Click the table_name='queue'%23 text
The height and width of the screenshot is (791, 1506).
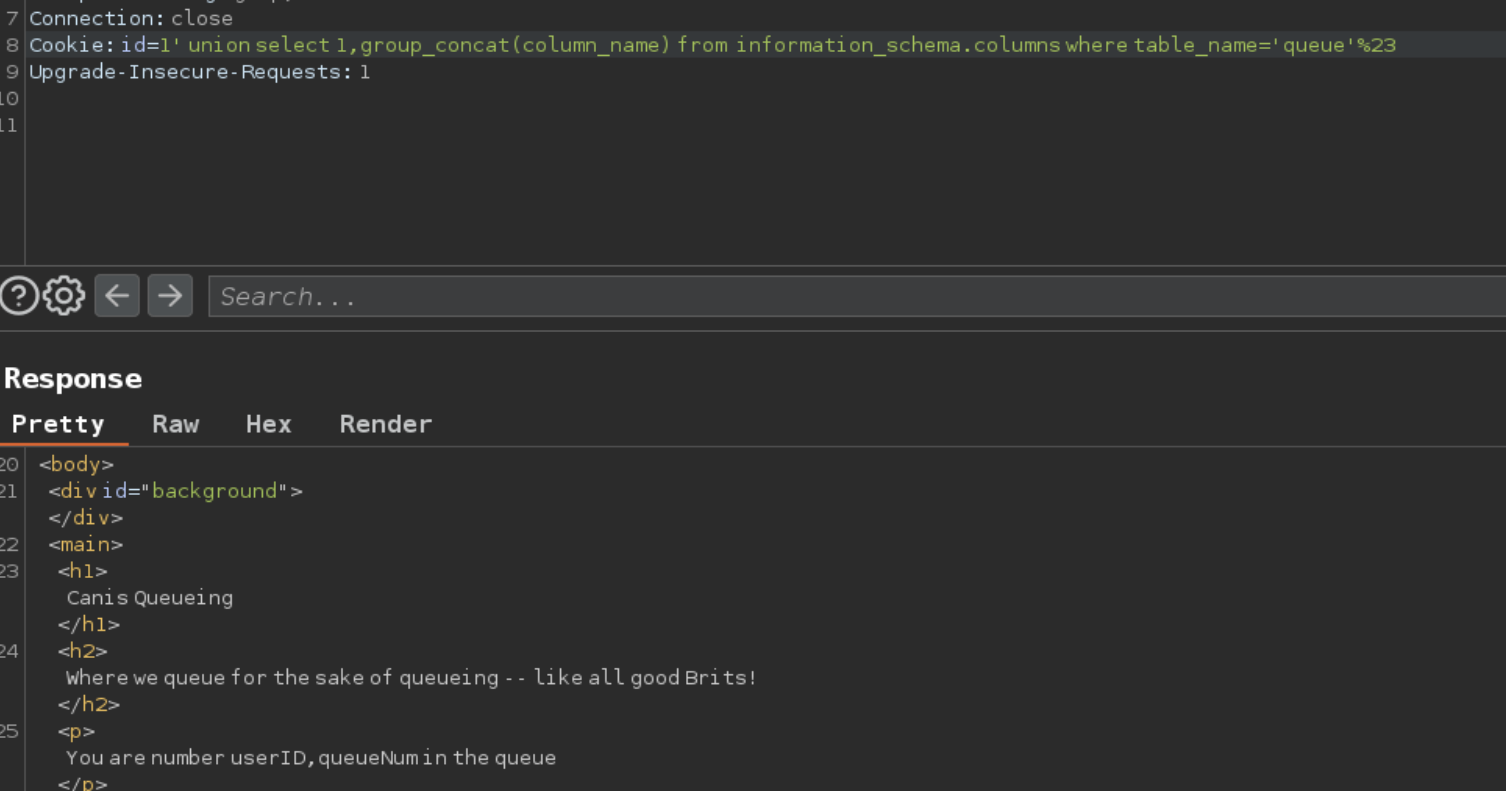pyautogui.click(x=1265, y=45)
